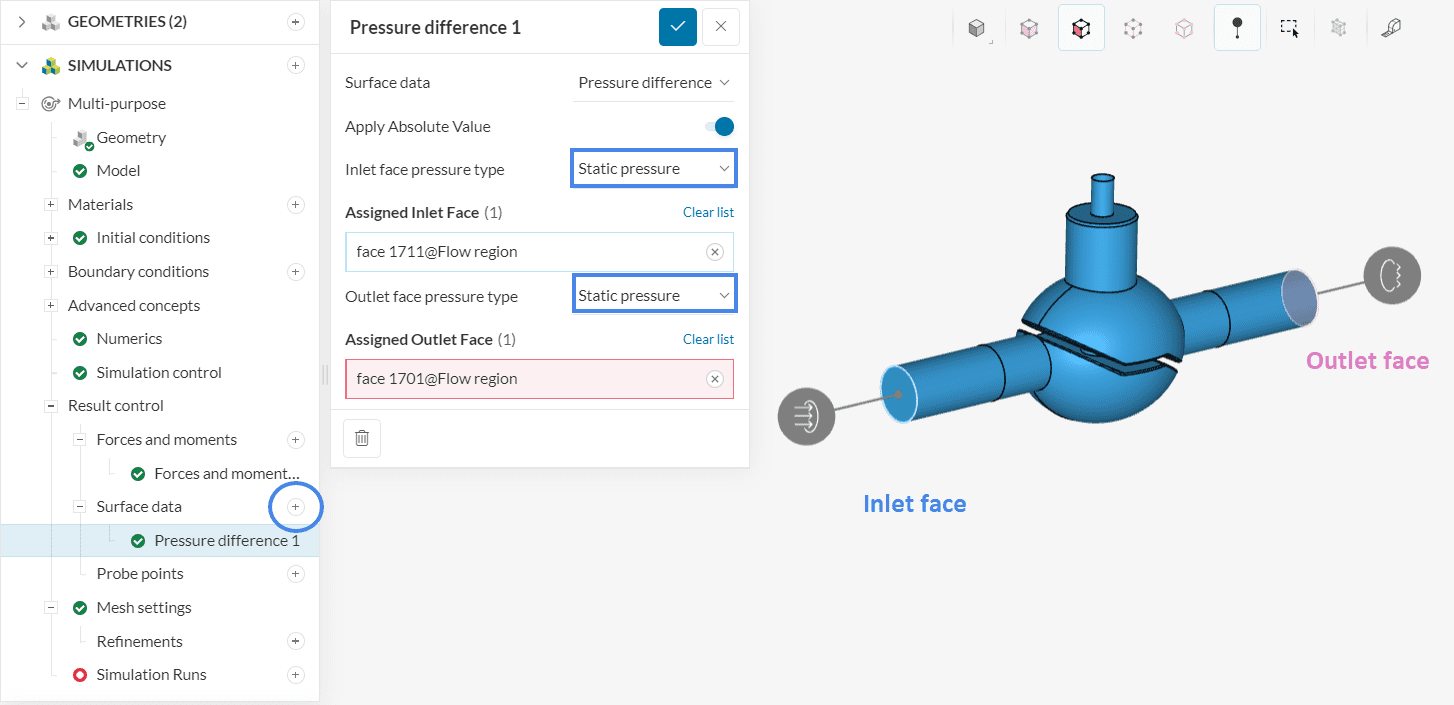Select Simulation control in tree

coord(159,373)
